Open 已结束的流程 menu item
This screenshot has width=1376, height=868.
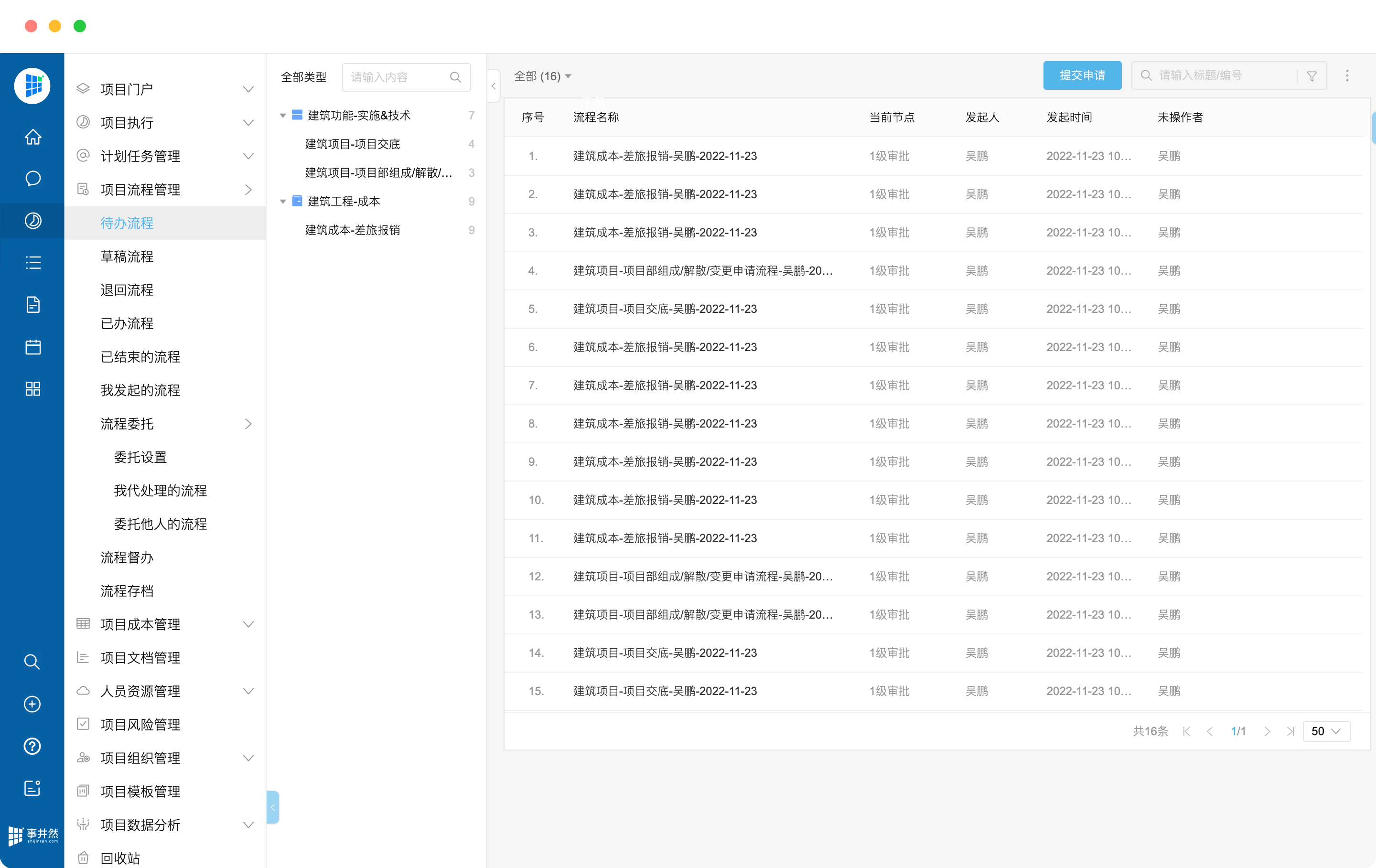[140, 357]
